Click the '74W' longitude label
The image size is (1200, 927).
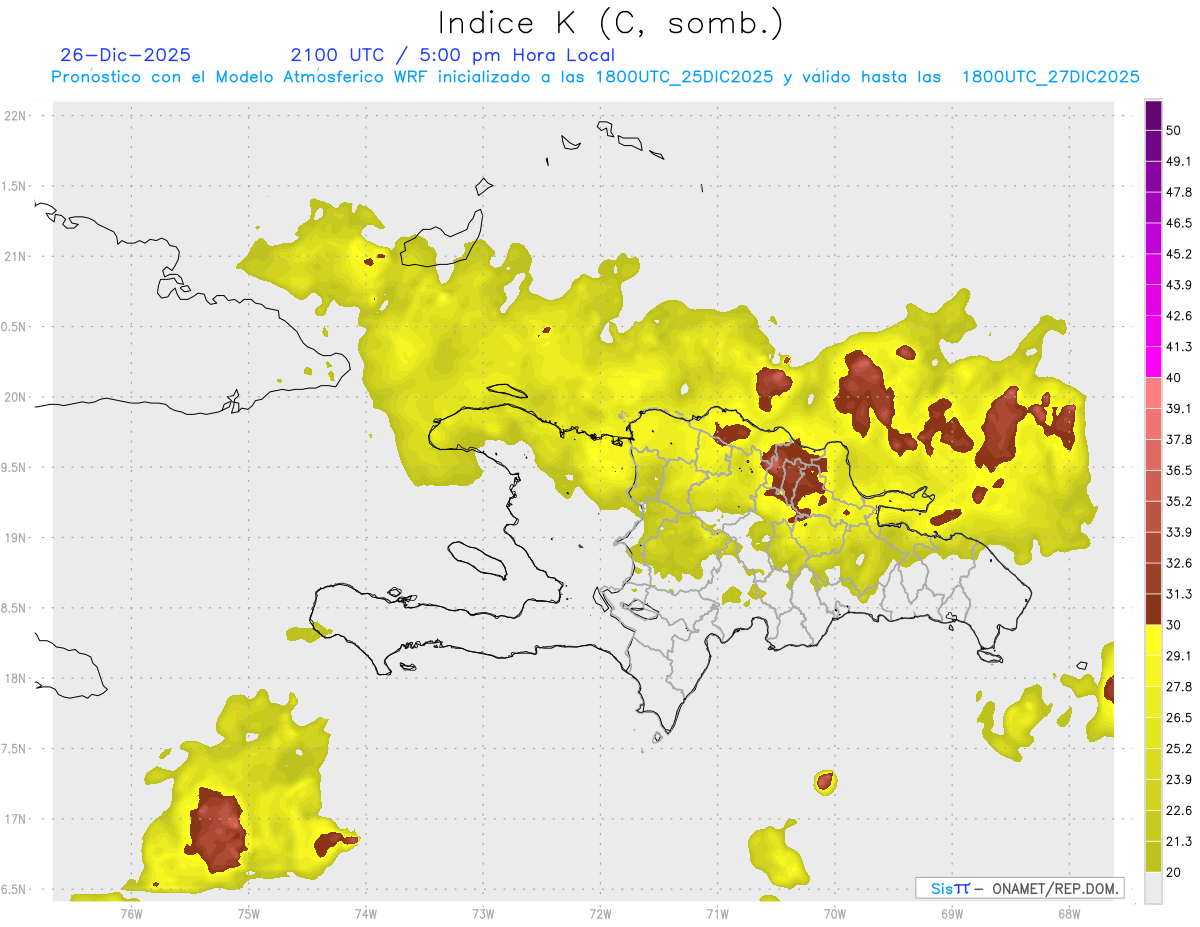point(365,914)
